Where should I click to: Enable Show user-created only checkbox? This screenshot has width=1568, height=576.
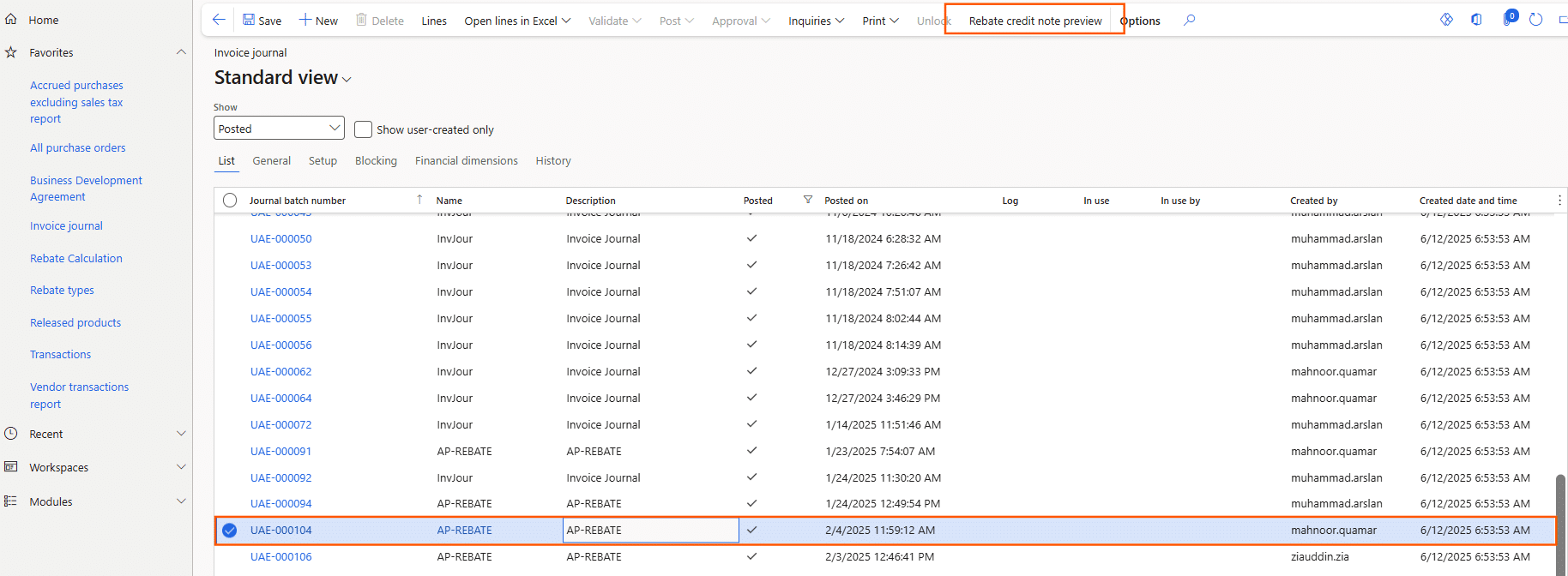(x=364, y=129)
